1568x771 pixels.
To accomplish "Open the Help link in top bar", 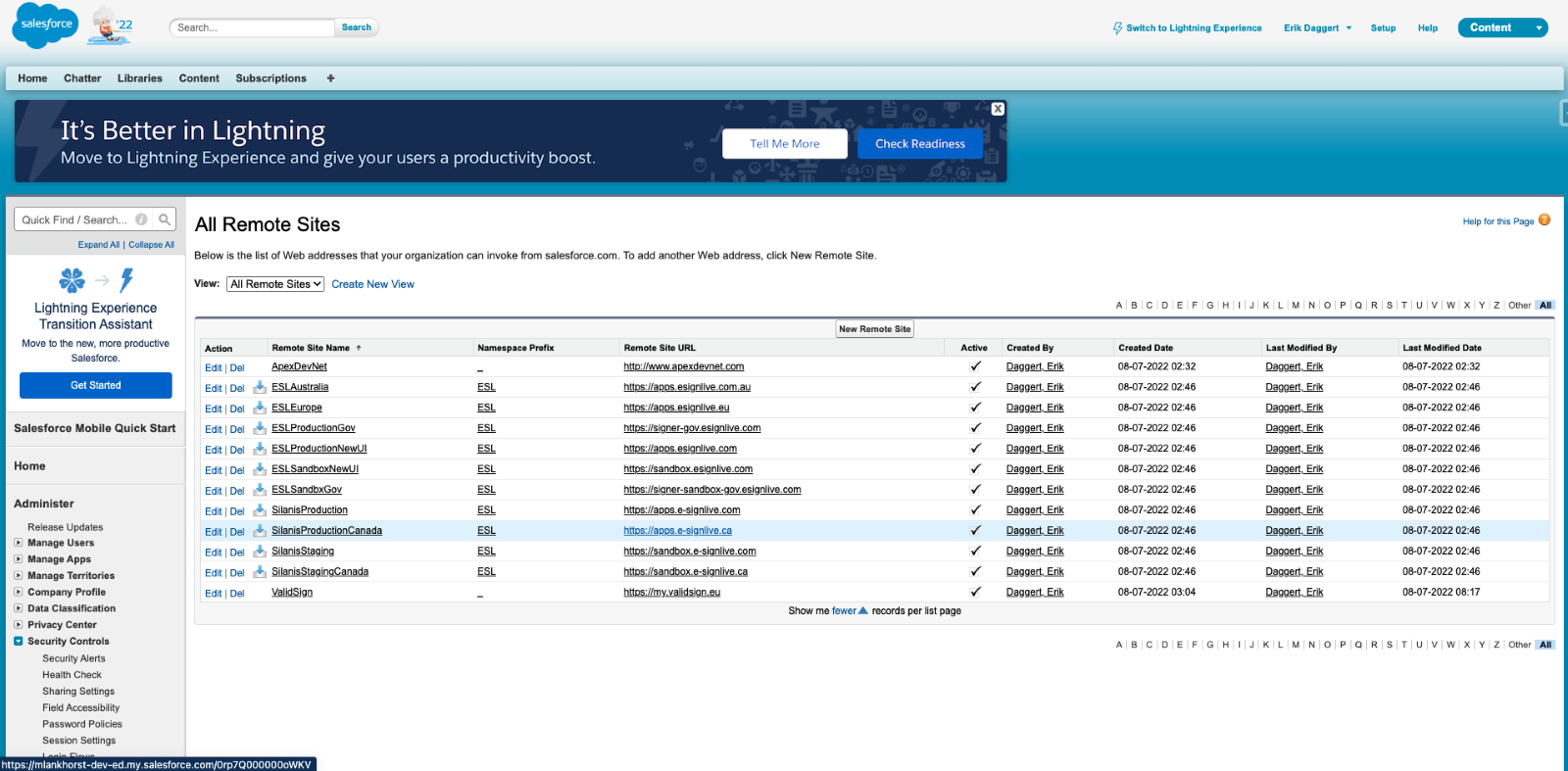I will click(x=1428, y=28).
